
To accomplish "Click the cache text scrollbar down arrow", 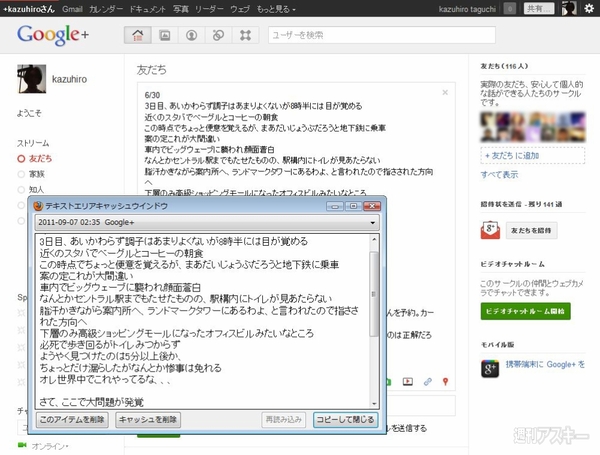I will pos(374,404).
